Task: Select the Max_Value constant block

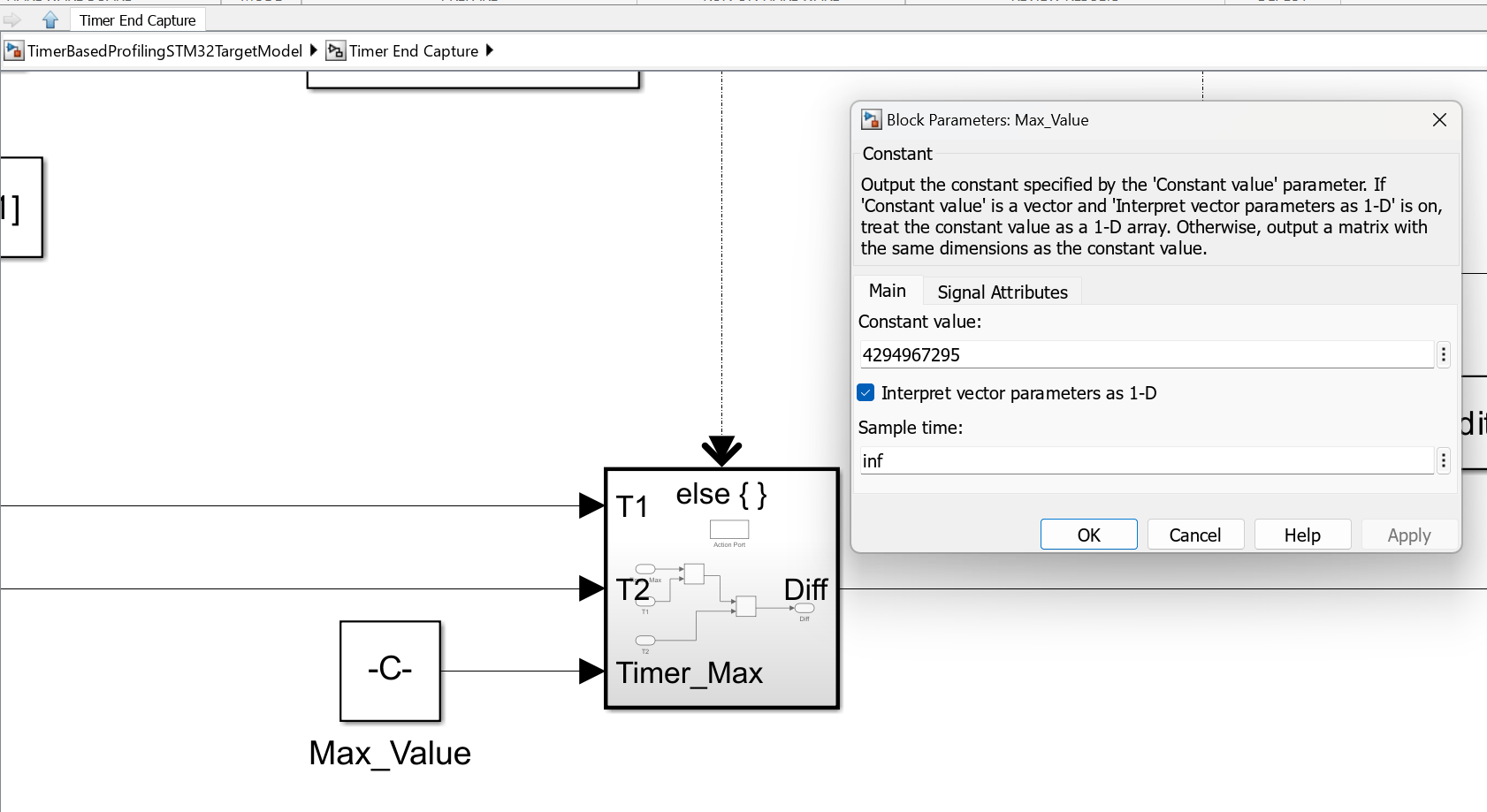Action: 389,672
